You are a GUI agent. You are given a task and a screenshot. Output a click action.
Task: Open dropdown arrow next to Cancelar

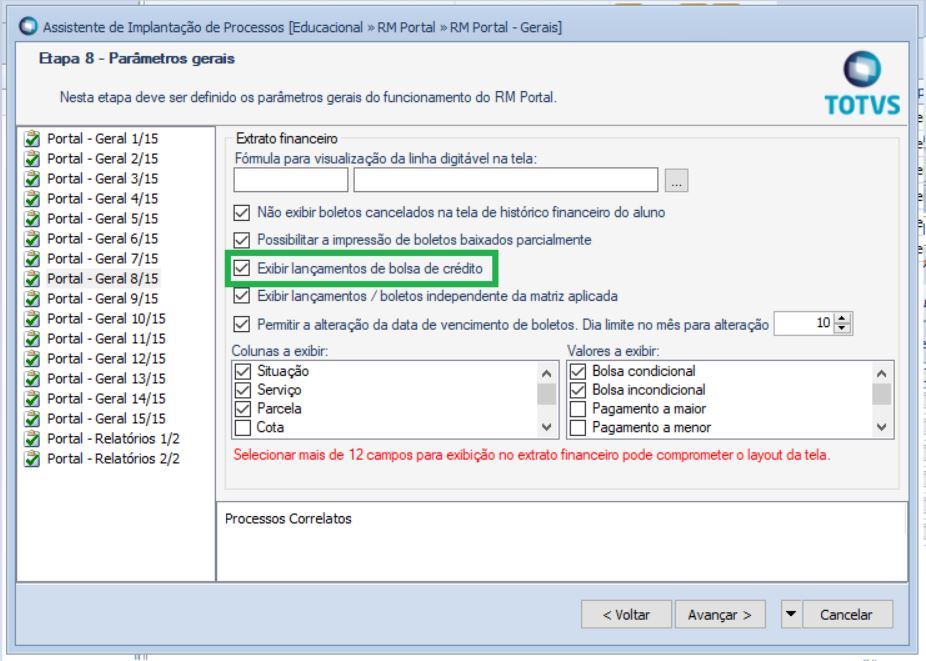pos(791,614)
